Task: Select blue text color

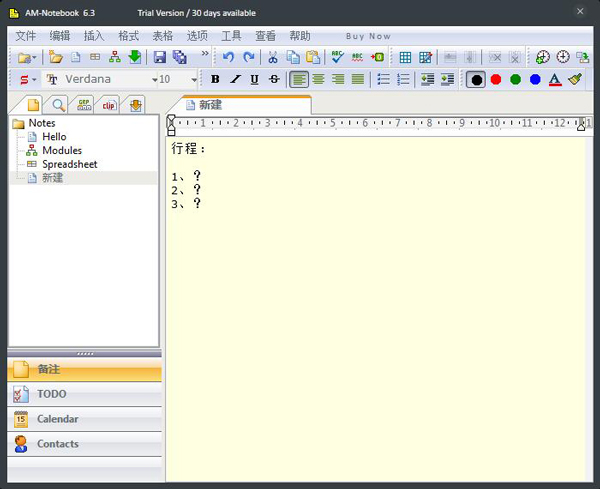Action: click(535, 79)
